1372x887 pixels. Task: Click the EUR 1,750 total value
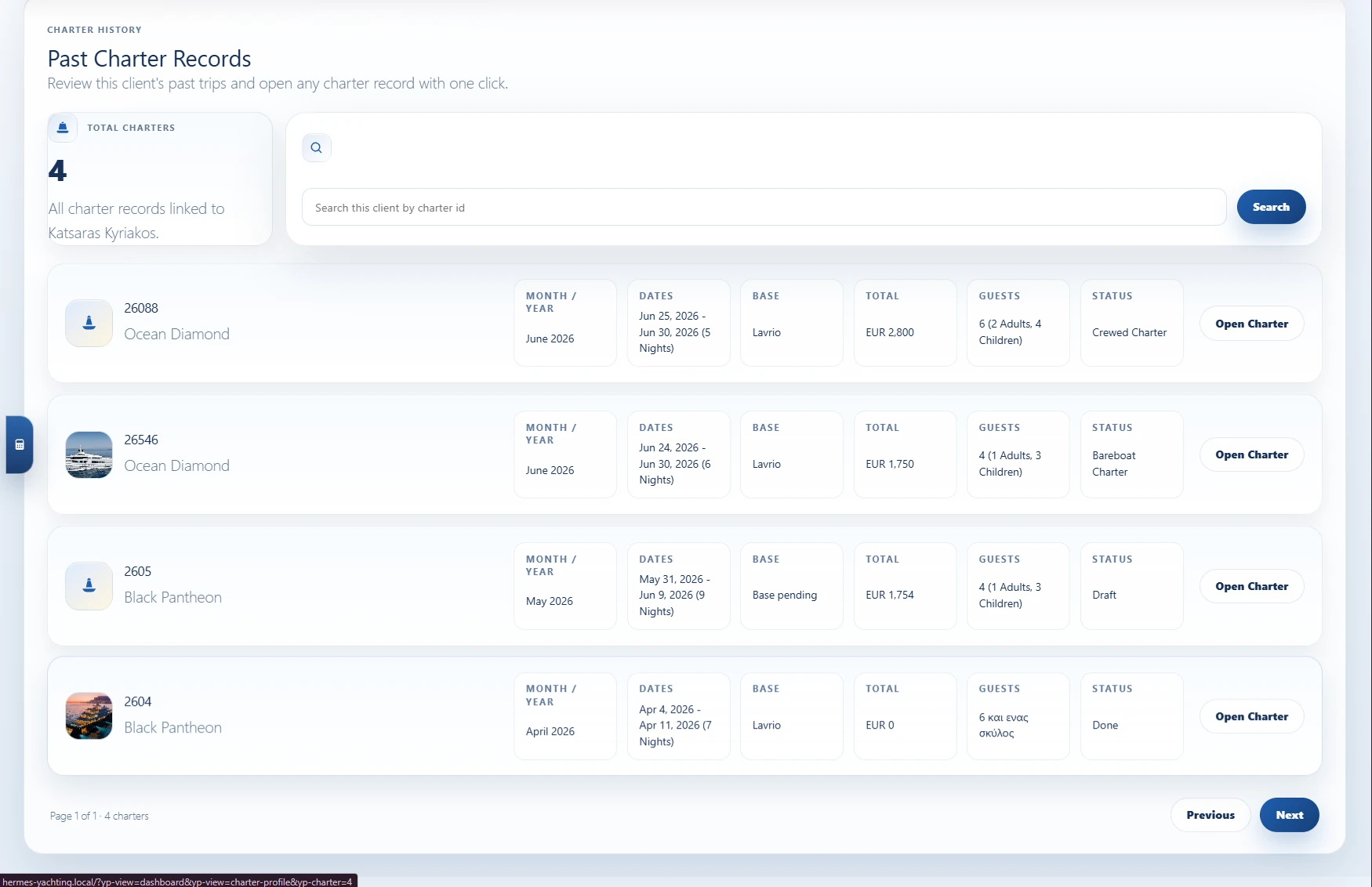pos(890,464)
